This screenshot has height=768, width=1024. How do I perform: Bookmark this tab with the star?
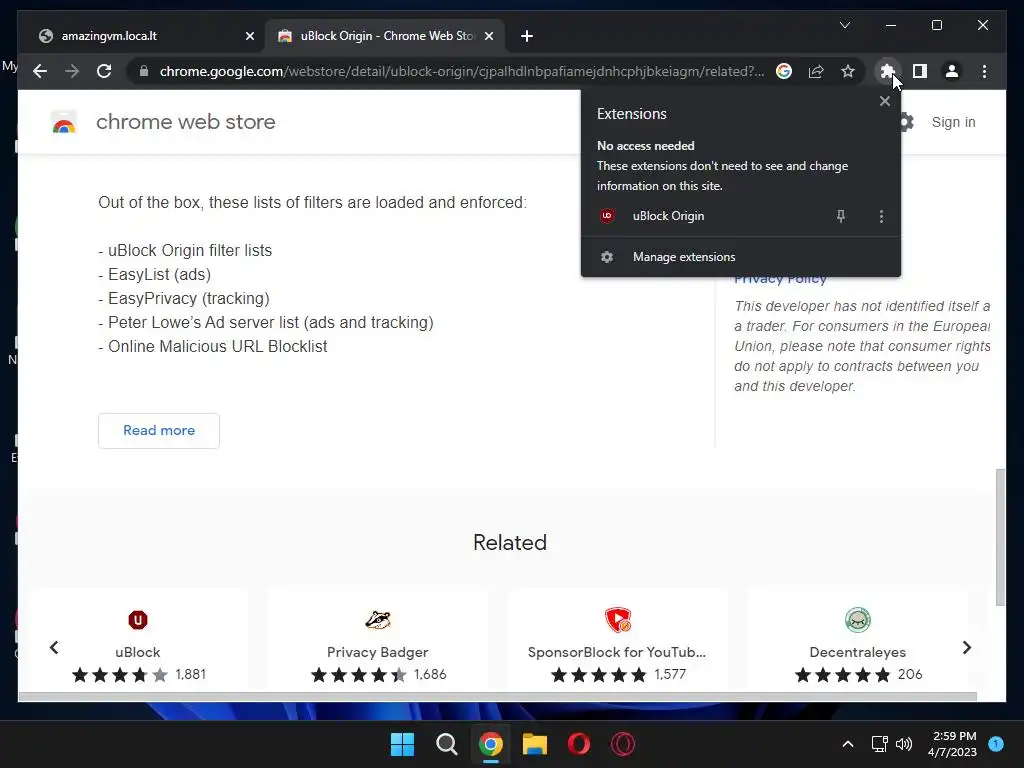(x=848, y=71)
